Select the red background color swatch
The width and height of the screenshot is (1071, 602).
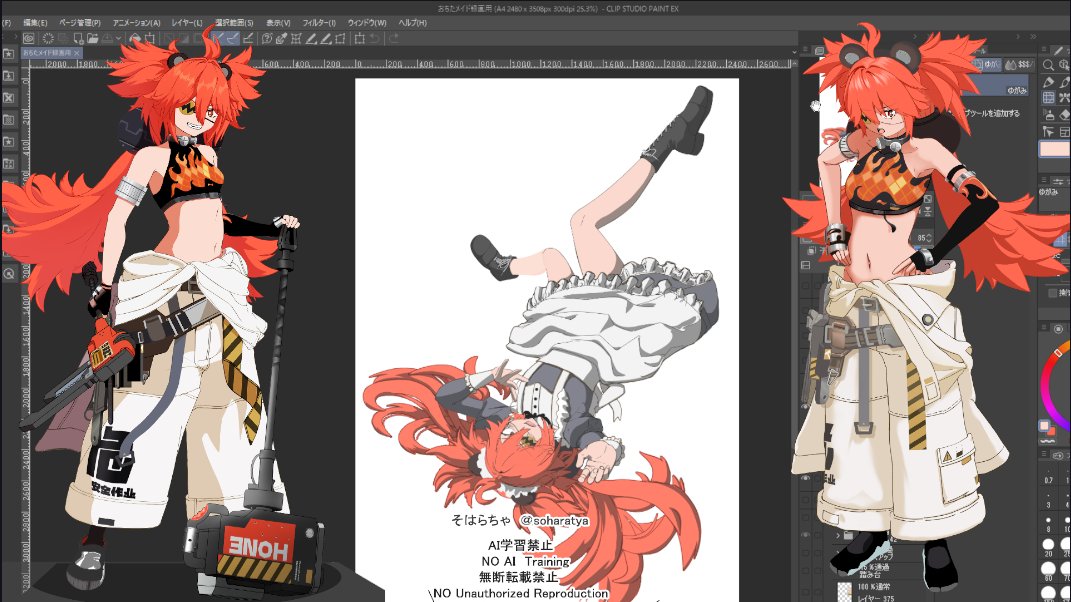1051,432
